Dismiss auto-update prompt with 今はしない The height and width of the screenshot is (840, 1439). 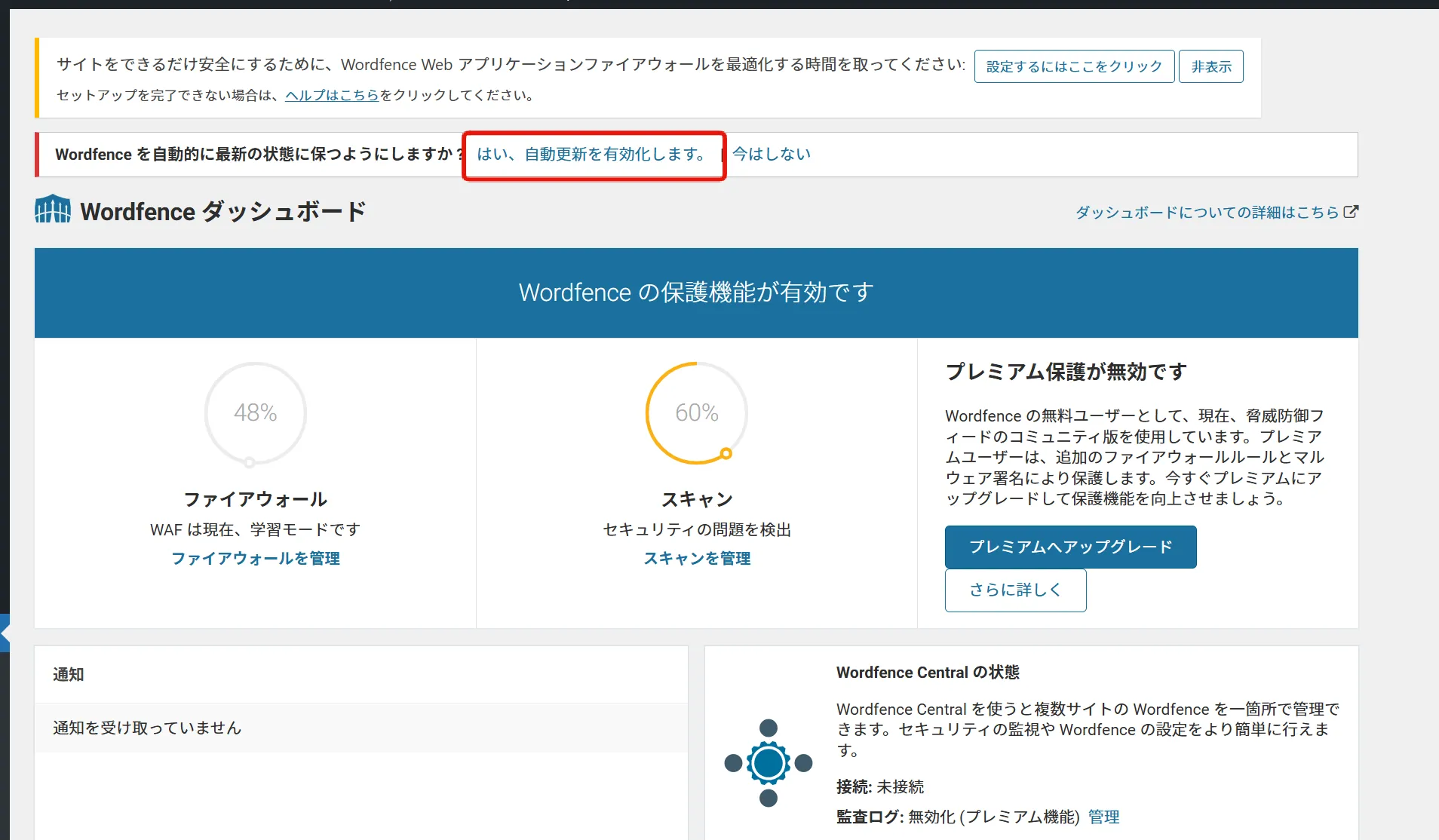[x=771, y=153]
